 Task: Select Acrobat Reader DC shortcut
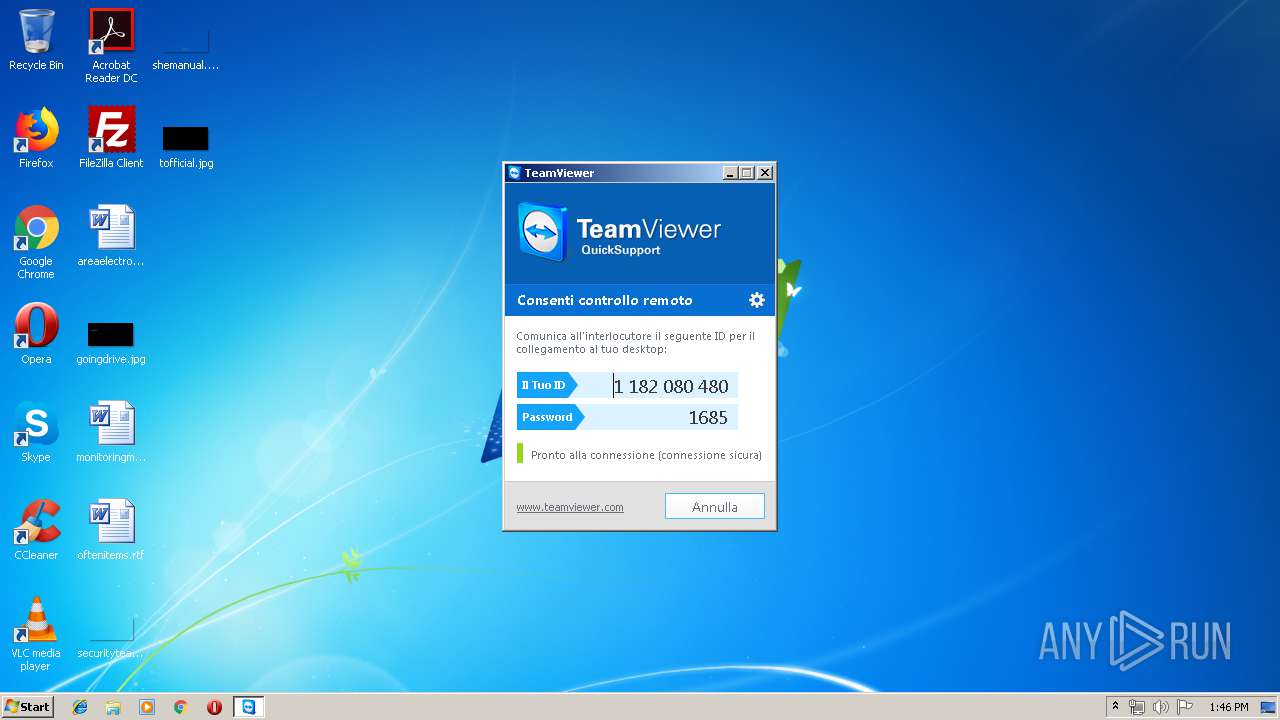pos(111,46)
